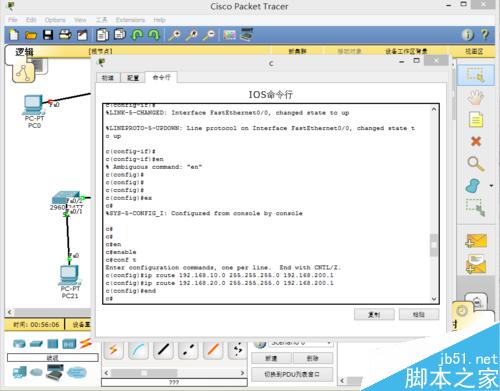
Task: Choose the red X Delete tool
Action: pos(476,142)
